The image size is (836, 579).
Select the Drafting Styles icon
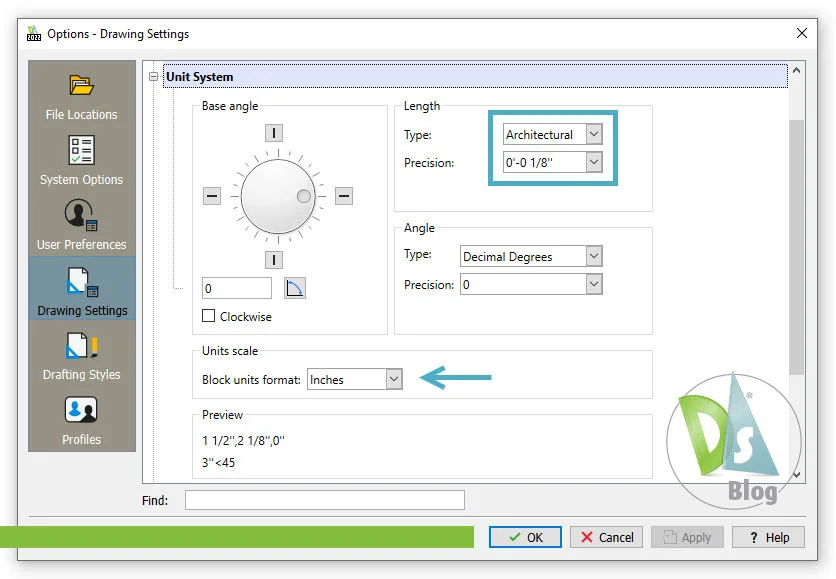(x=81, y=347)
